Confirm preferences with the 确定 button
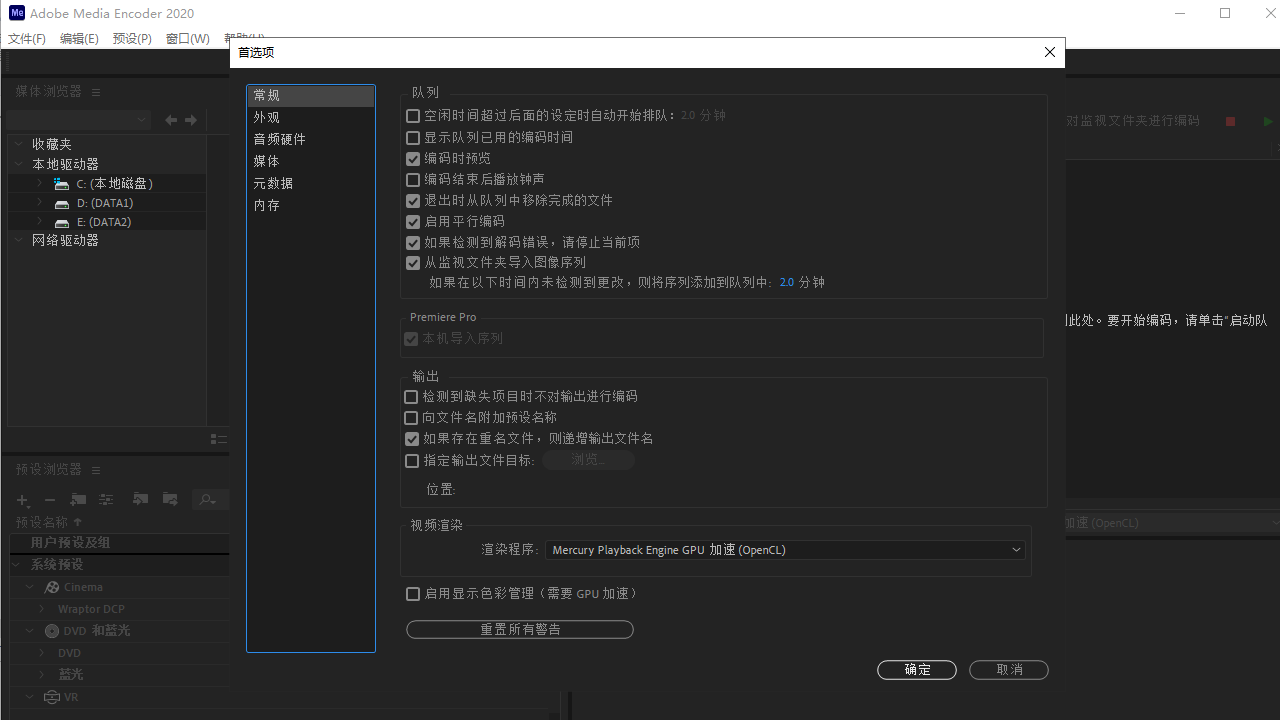Viewport: 1280px width, 720px height. [x=915, y=669]
